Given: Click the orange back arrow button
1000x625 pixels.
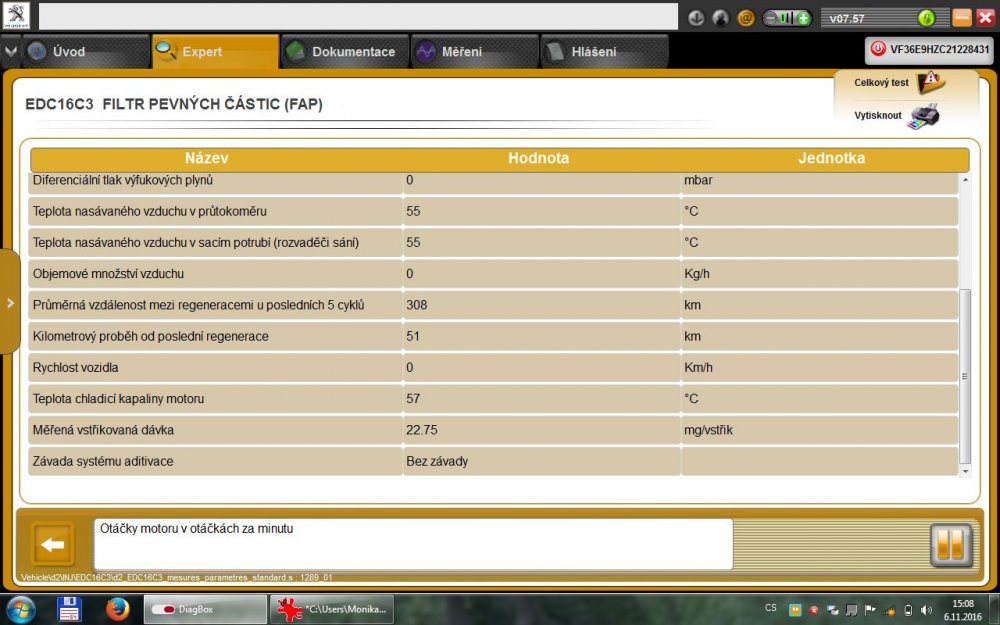Looking at the screenshot, I should pos(54,545).
